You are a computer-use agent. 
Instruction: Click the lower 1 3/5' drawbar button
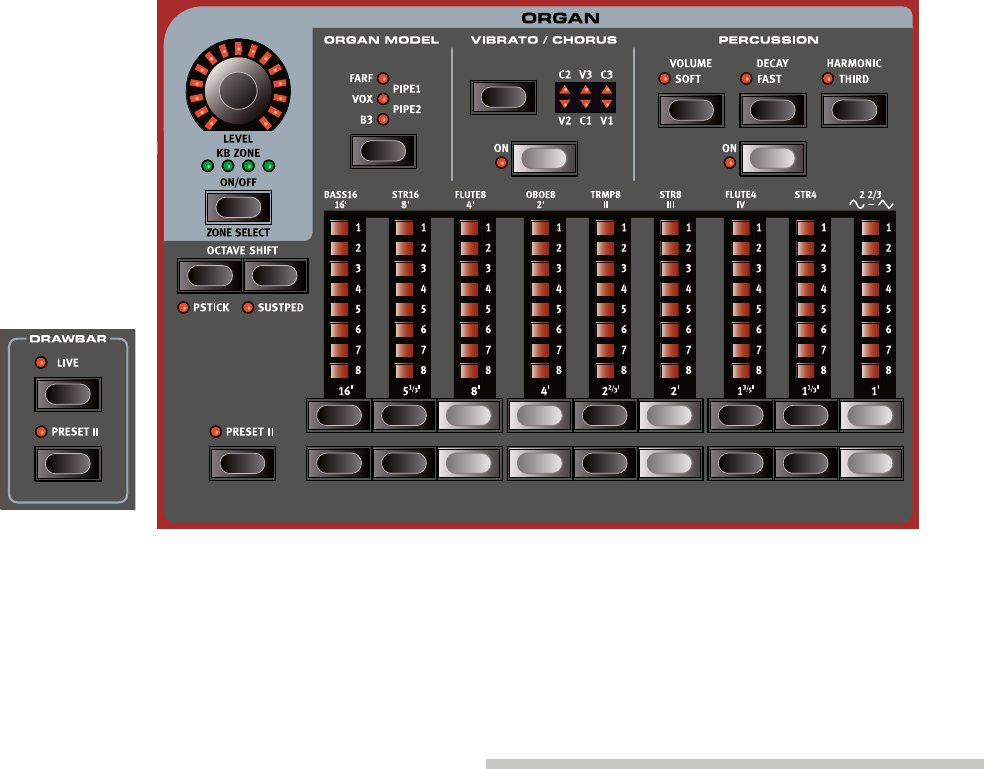tap(741, 464)
